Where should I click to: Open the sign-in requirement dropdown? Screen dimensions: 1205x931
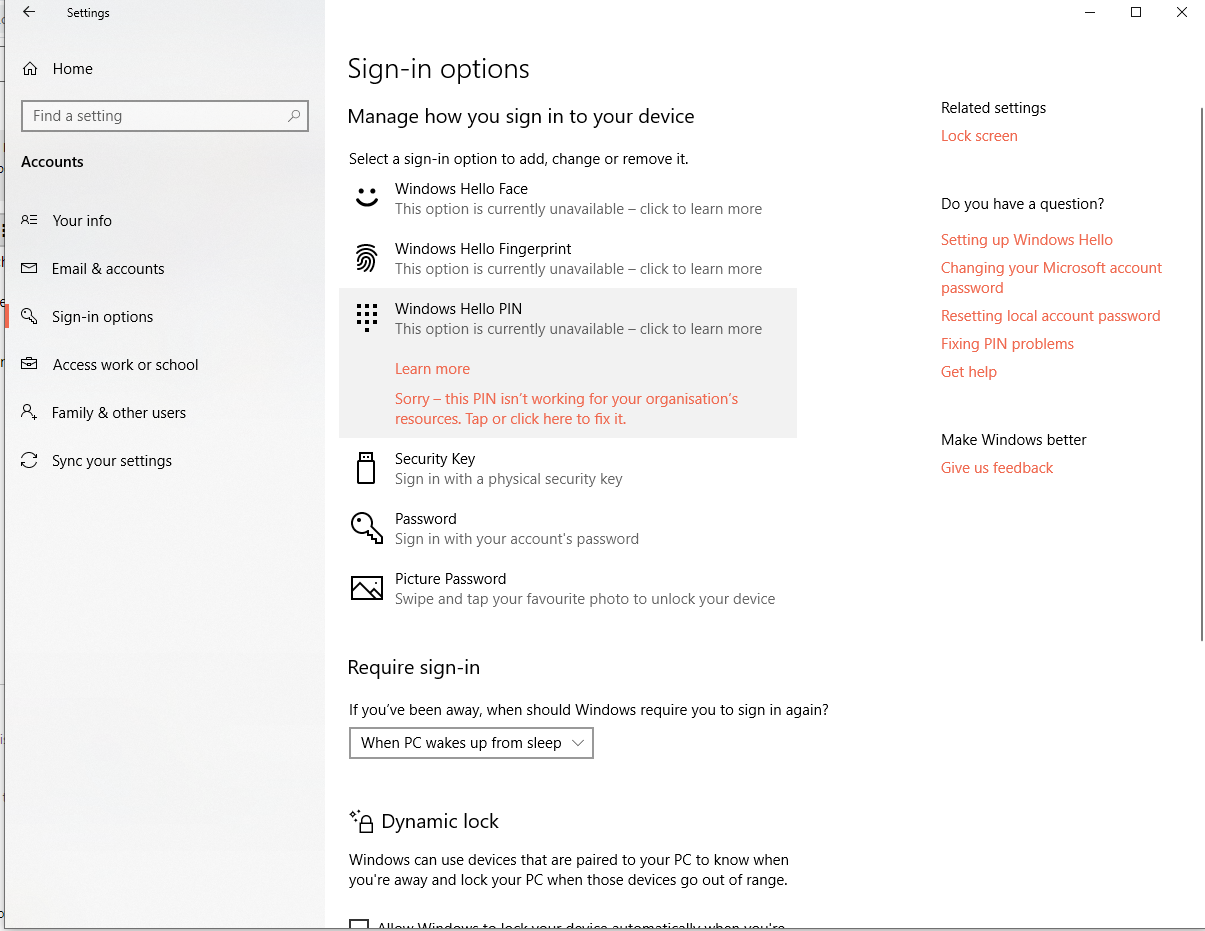[x=471, y=743]
